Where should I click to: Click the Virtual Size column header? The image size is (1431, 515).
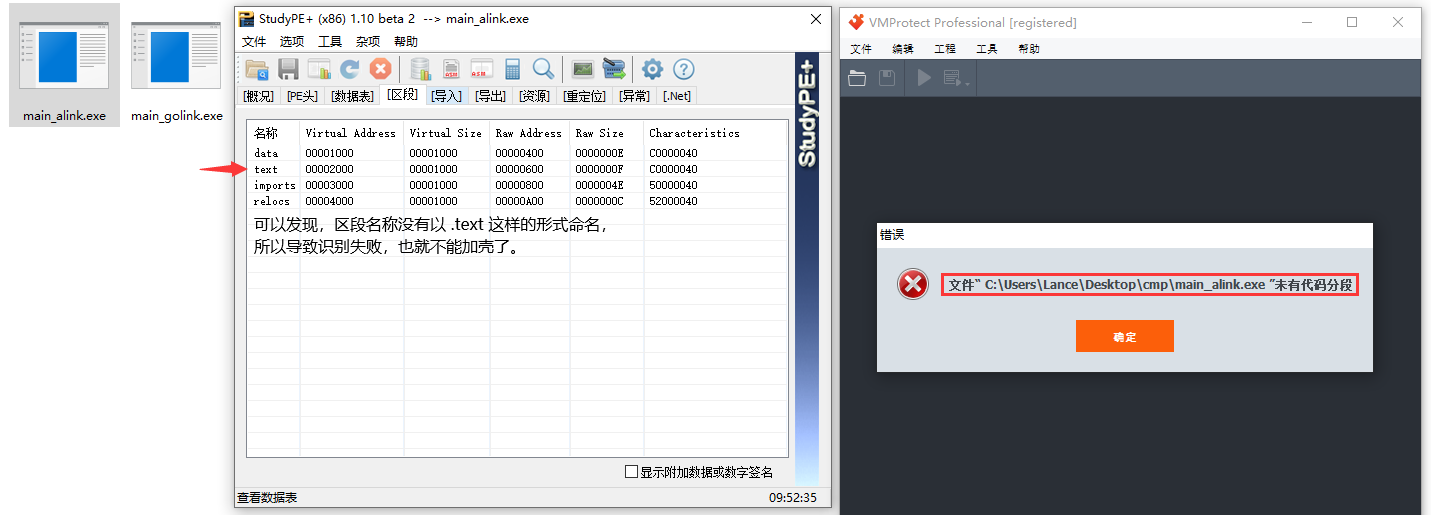[446, 132]
